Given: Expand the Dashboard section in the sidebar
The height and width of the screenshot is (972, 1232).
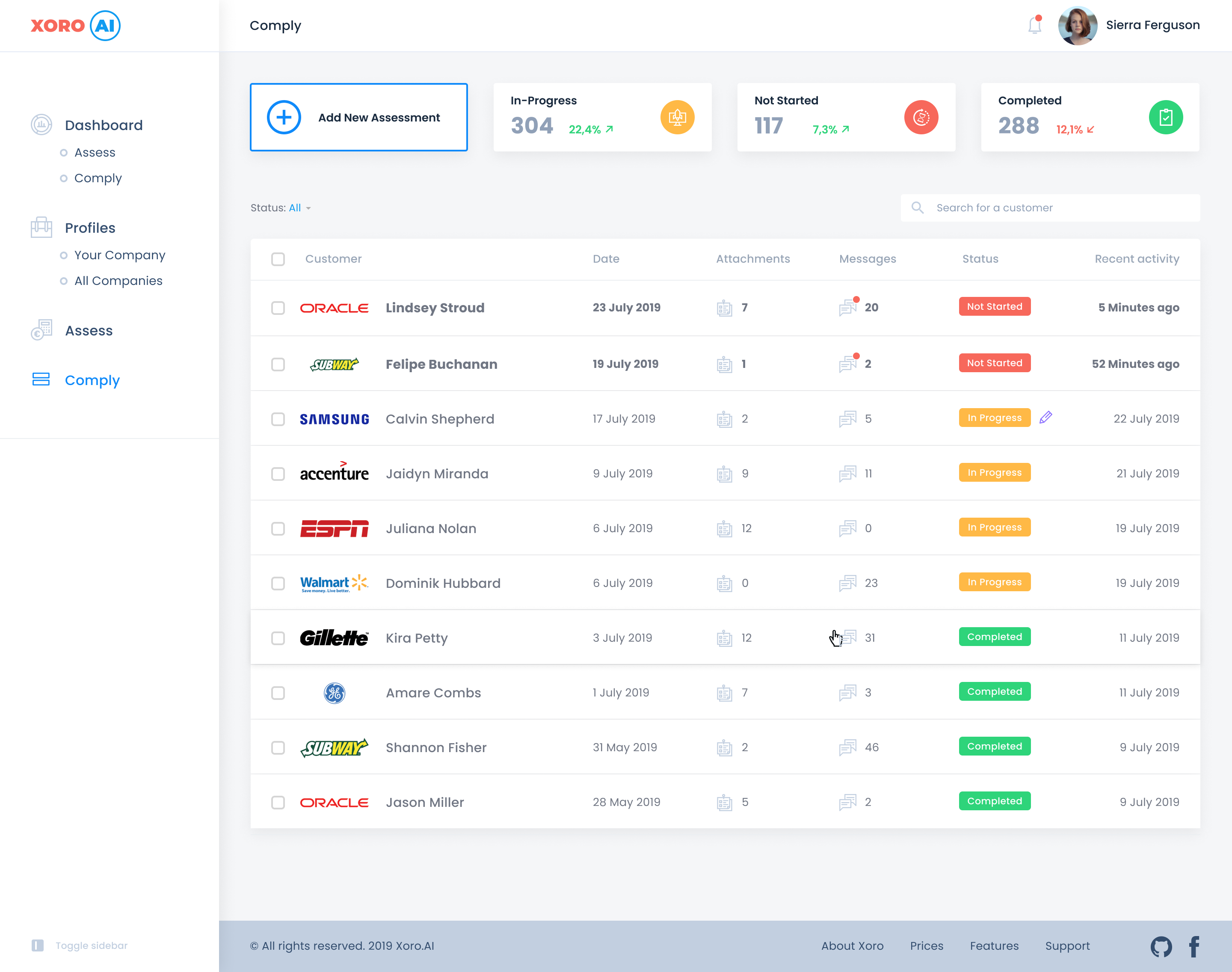Looking at the screenshot, I should point(104,124).
